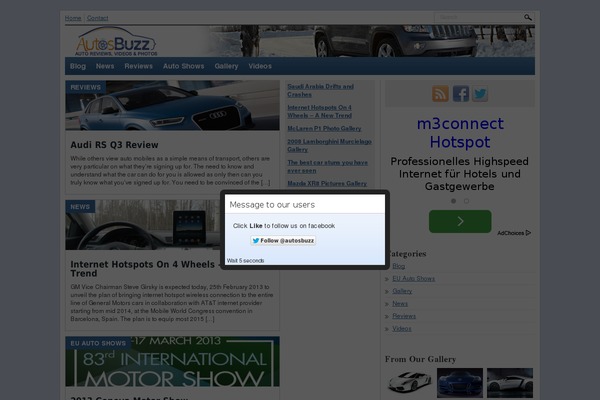Click the REVIEWS category label
The image size is (600, 400).
tap(85, 87)
